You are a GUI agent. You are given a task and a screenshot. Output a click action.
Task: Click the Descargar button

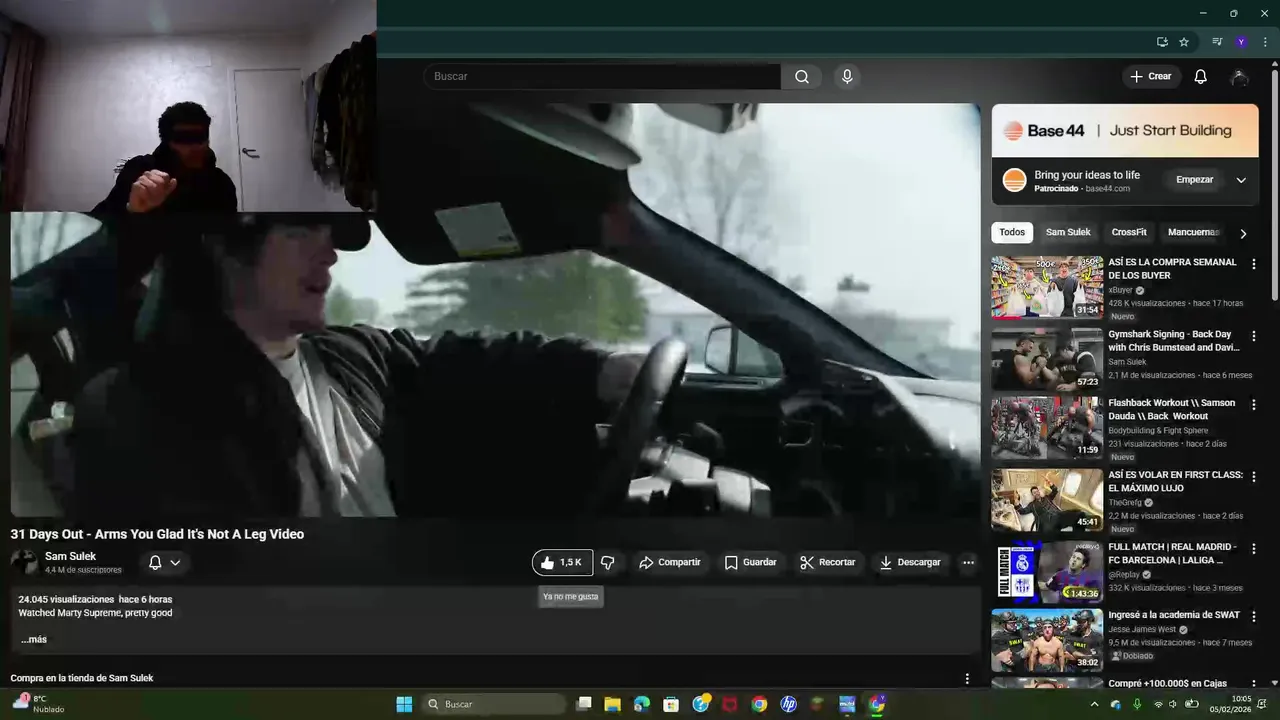pos(910,563)
